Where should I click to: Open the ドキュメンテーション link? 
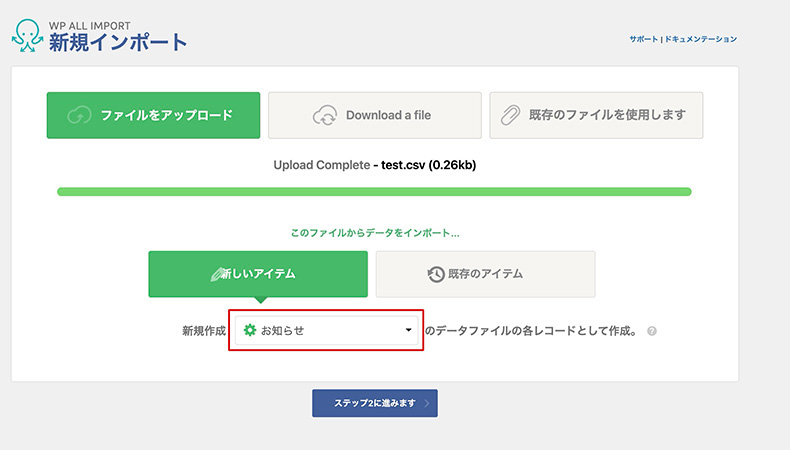[701, 39]
